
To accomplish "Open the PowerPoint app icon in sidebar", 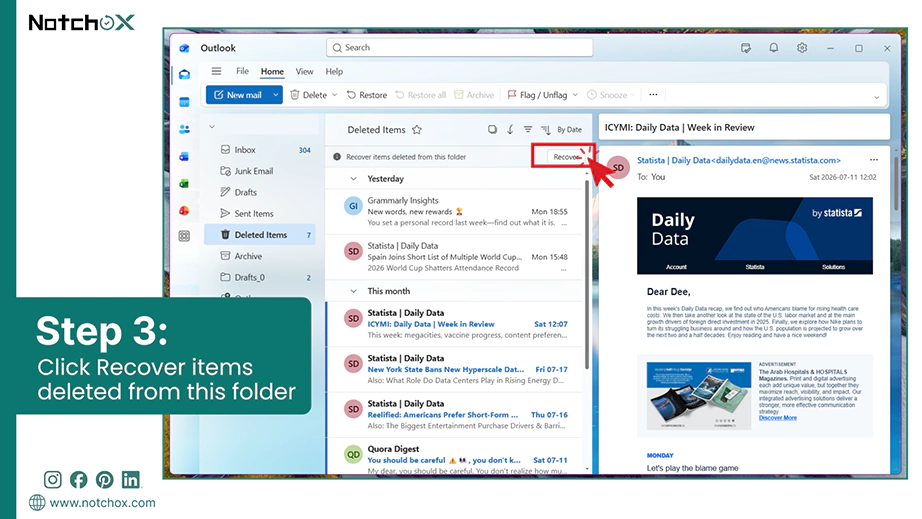I will click(x=185, y=210).
